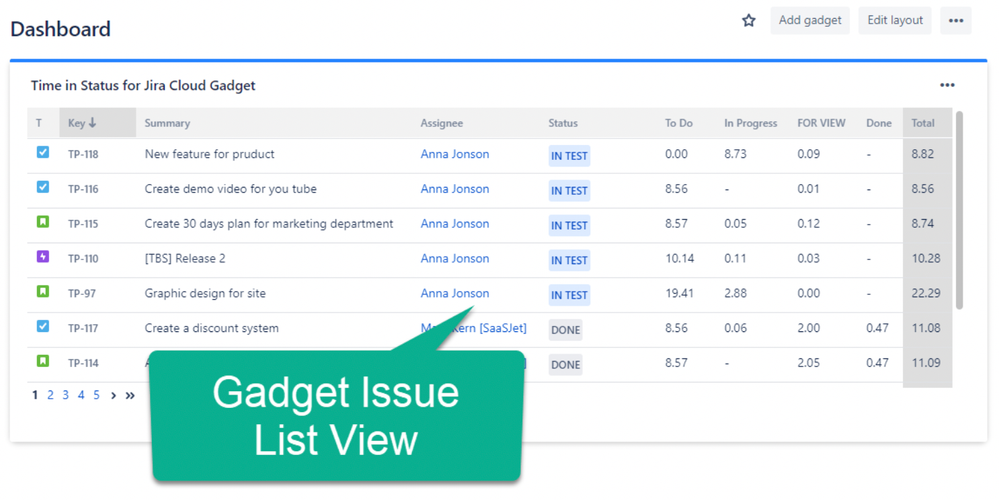This screenshot has height=500, width=999.
Task: Click the In Progress column header
Action: (751, 124)
